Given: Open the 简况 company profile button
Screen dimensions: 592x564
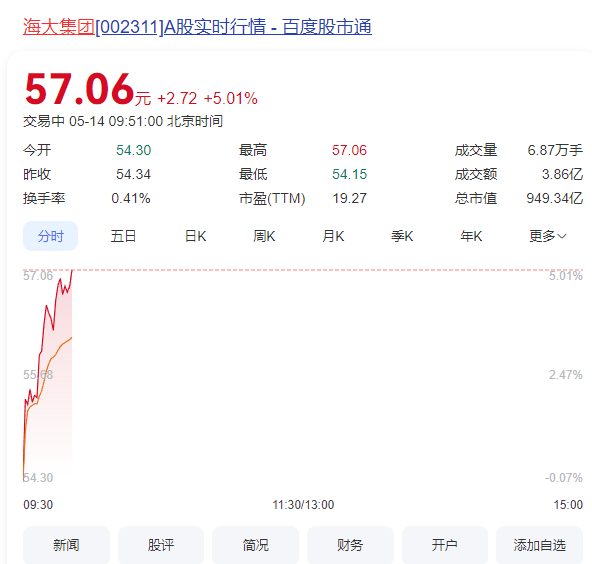Looking at the screenshot, I should [255, 545].
